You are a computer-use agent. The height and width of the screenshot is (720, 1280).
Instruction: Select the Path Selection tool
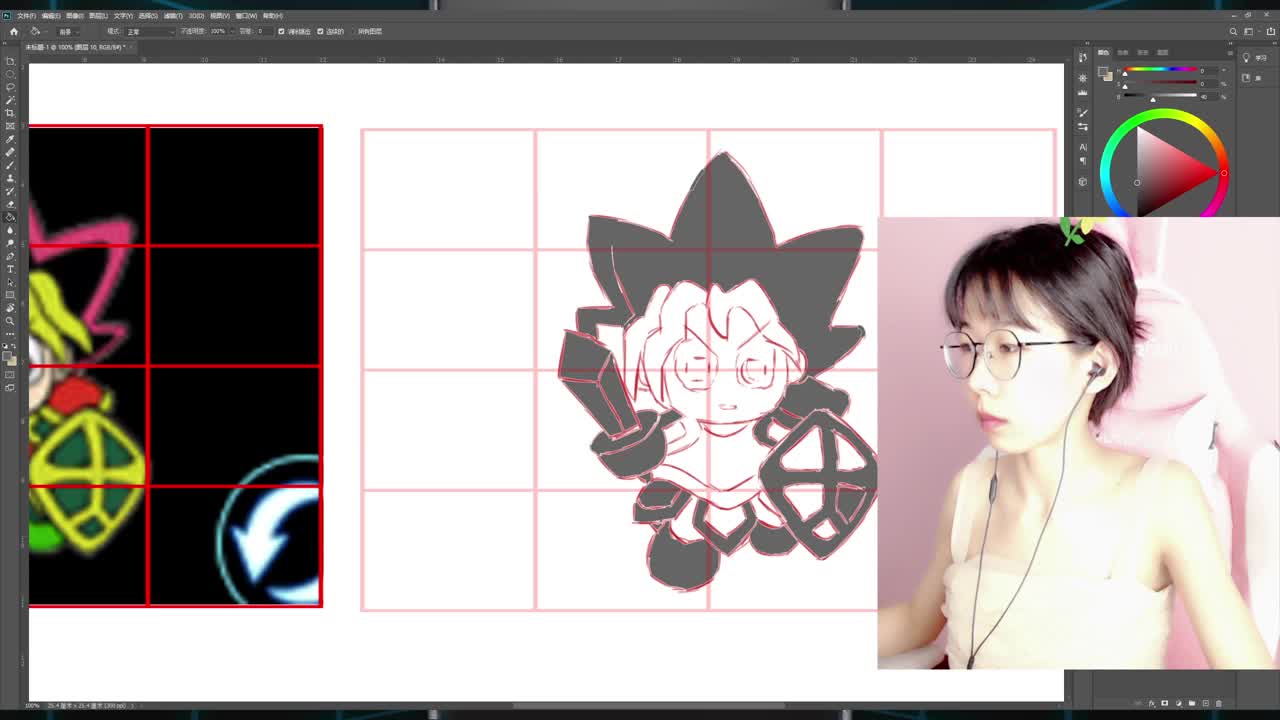(x=10, y=281)
